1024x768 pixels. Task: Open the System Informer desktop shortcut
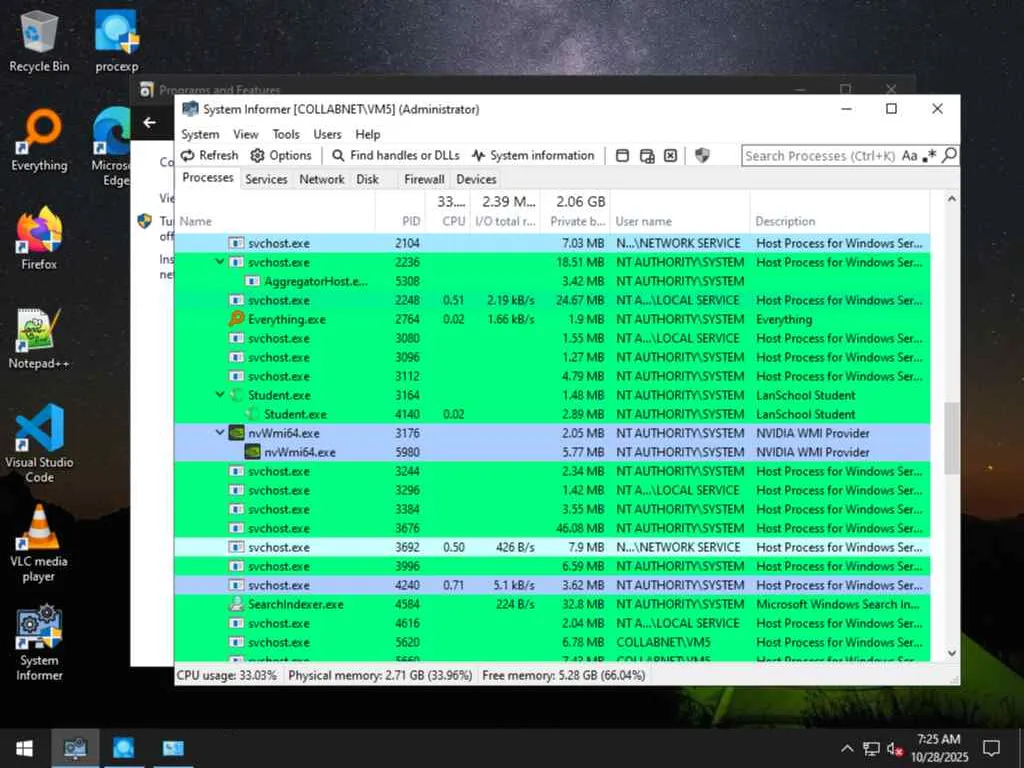(x=39, y=643)
